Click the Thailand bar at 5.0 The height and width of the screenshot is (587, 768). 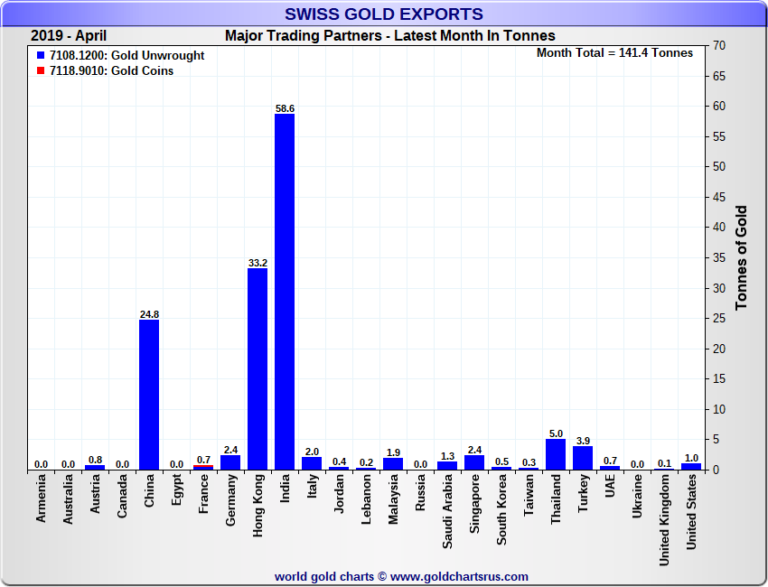coord(556,454)
